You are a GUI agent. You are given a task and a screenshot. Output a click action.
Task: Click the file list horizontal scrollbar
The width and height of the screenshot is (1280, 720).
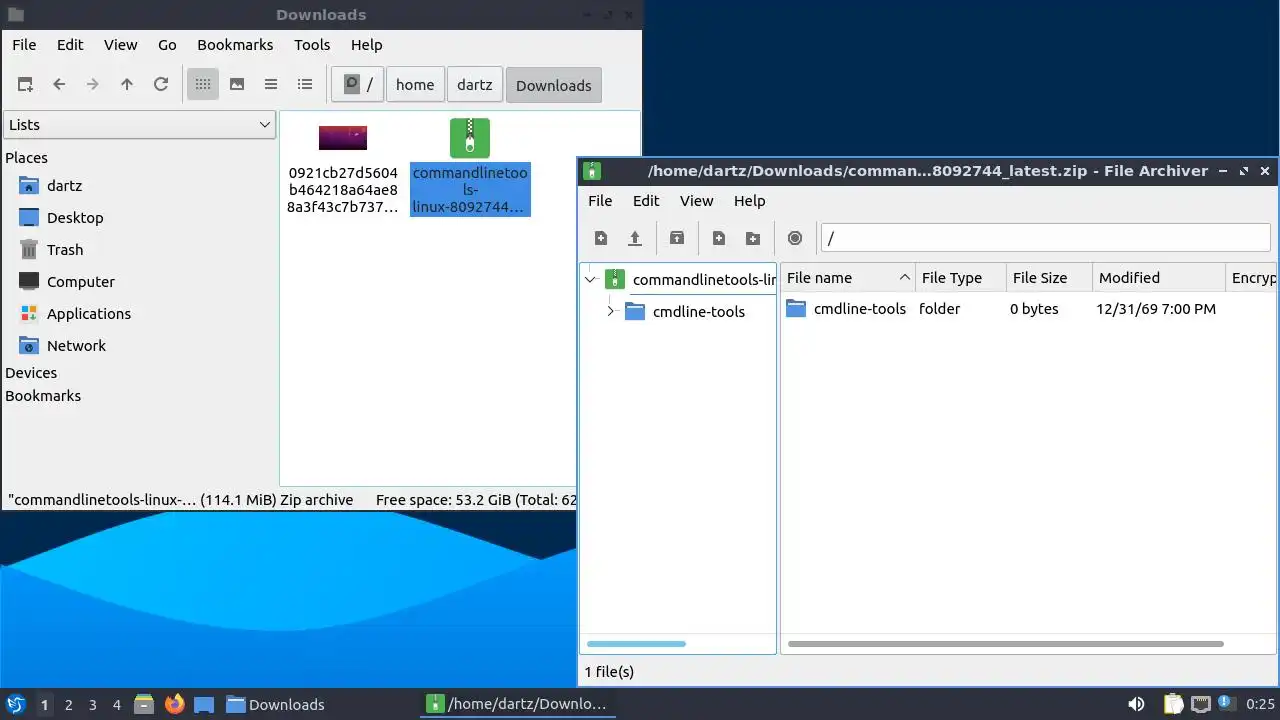[x=1005, y=644]
